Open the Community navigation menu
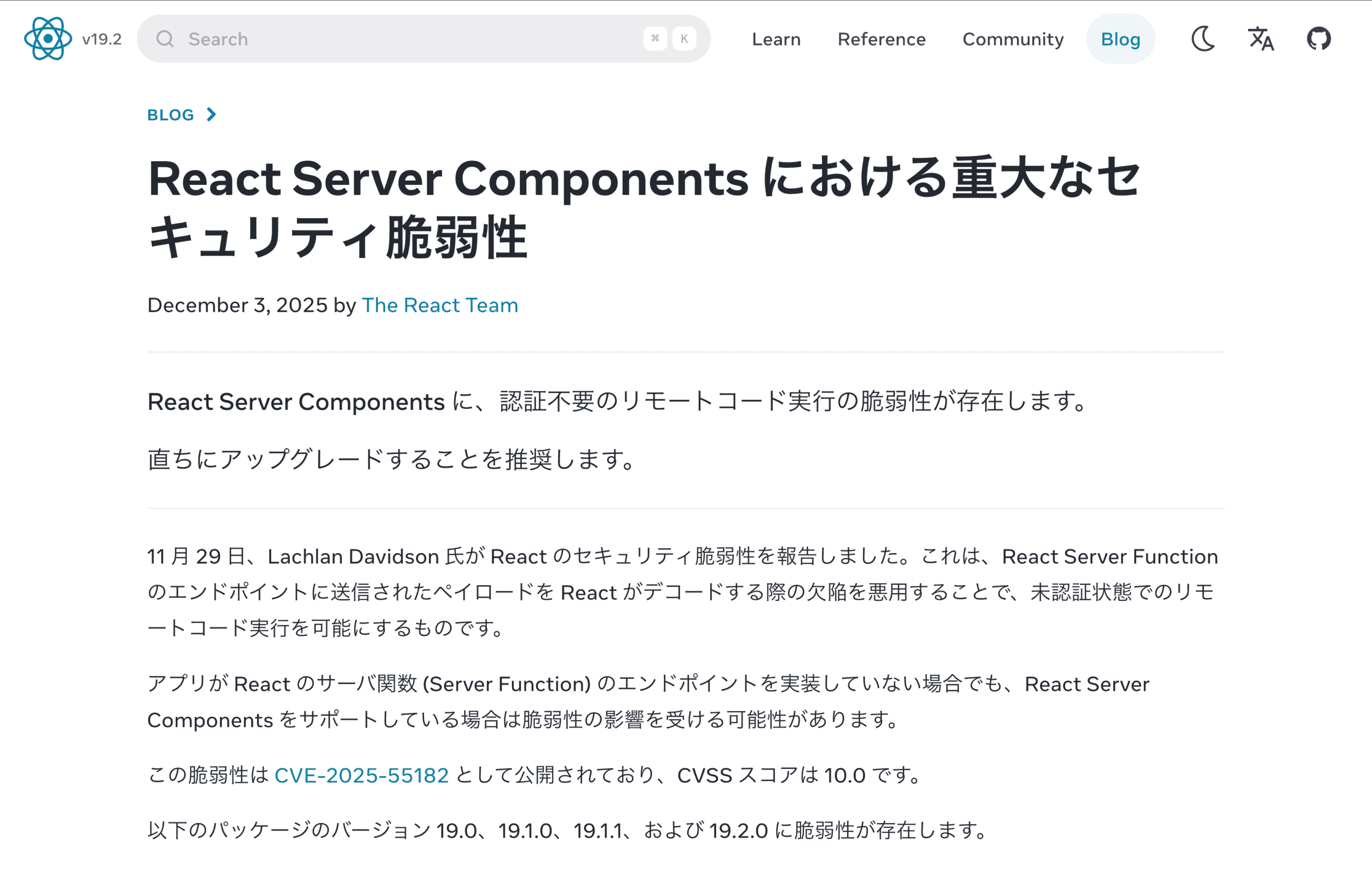Screen dimensions: 1372x888 click(x=1013, y=39)
